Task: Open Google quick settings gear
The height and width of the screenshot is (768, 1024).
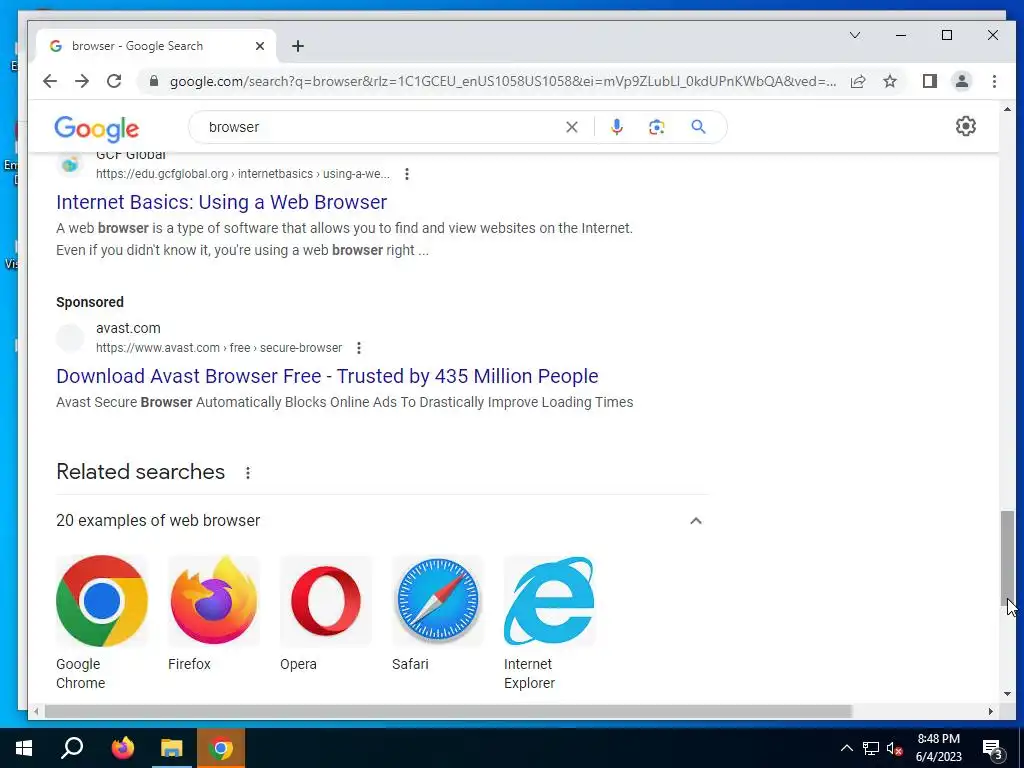Action: pyautogui.click(x=965, y=126)
